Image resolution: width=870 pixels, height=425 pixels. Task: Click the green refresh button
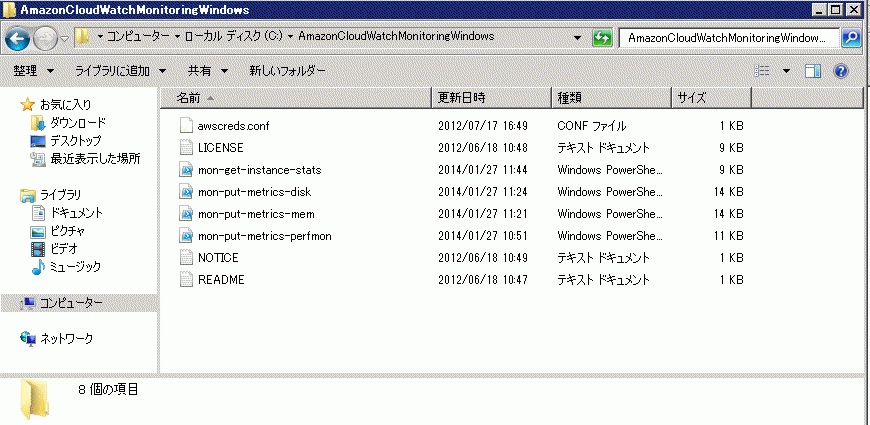tap(601, 37)
